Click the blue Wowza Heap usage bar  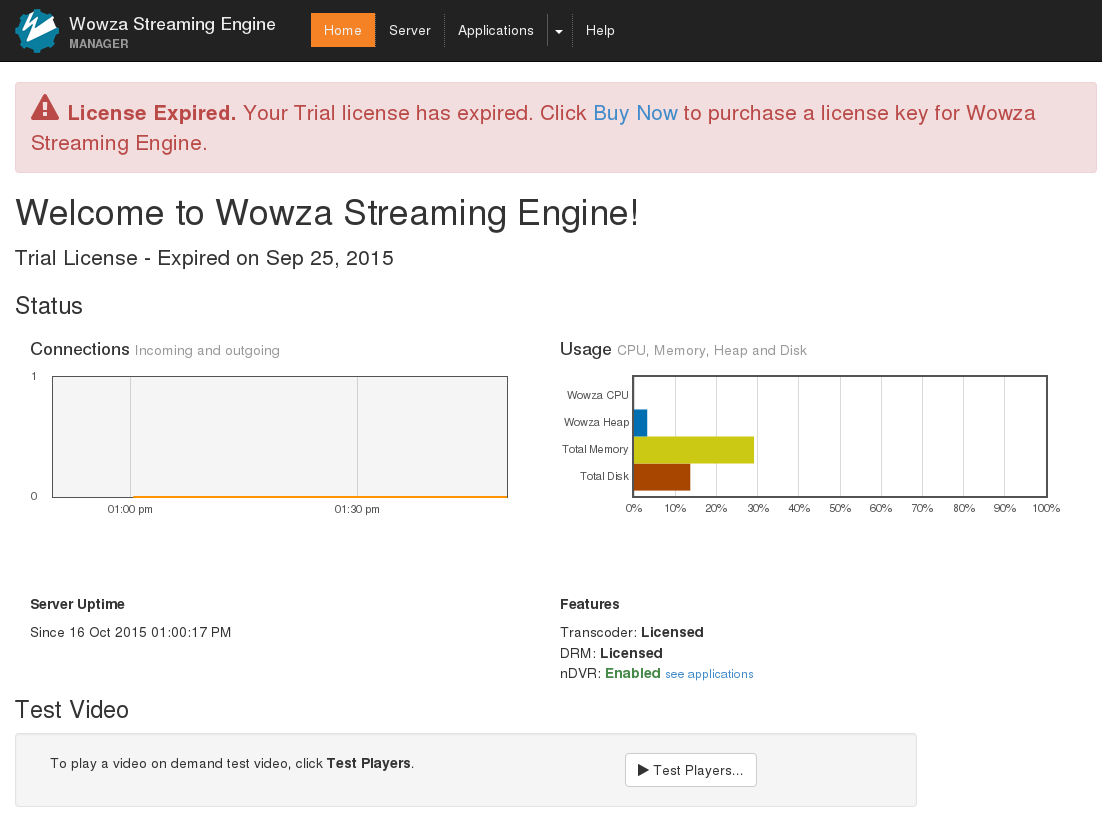640,423
